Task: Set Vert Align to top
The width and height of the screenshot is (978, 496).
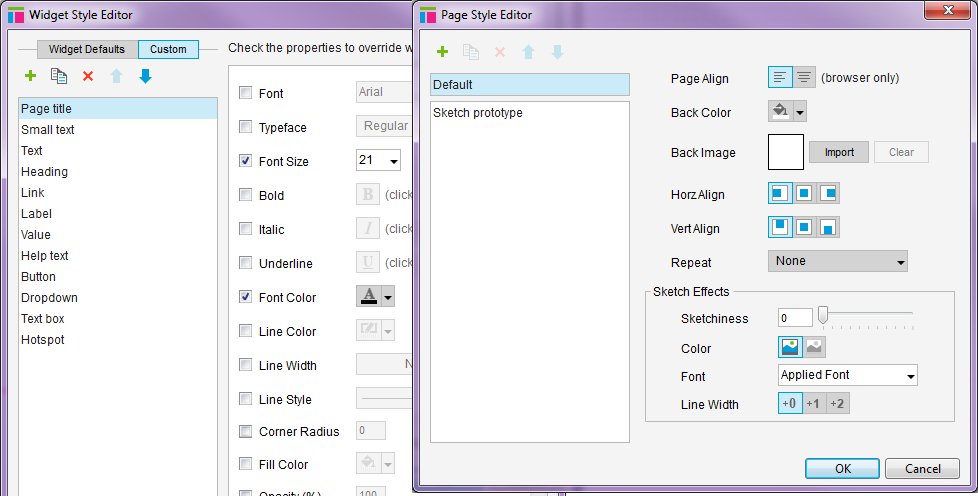Action: pos(780,227)
